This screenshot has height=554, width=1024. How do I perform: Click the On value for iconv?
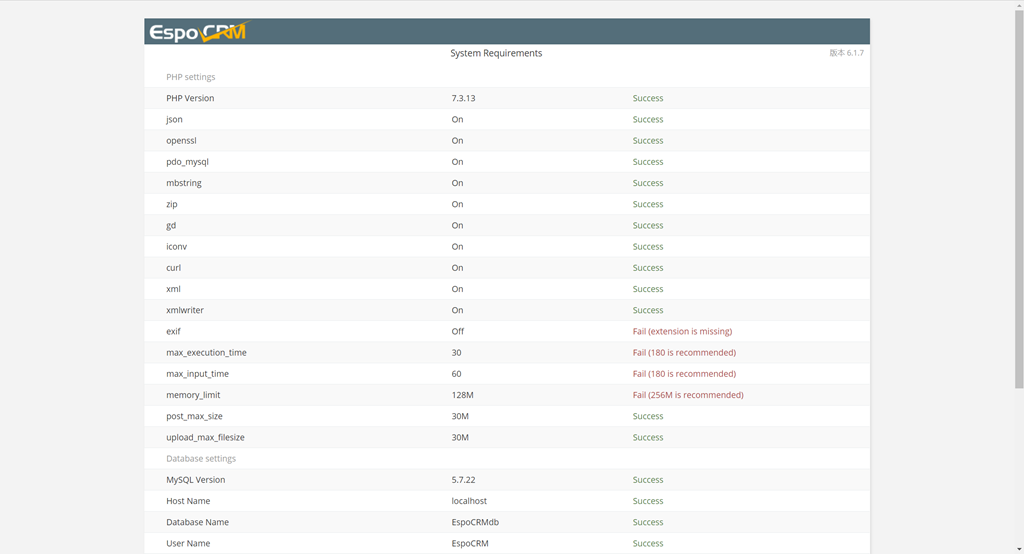457,246
